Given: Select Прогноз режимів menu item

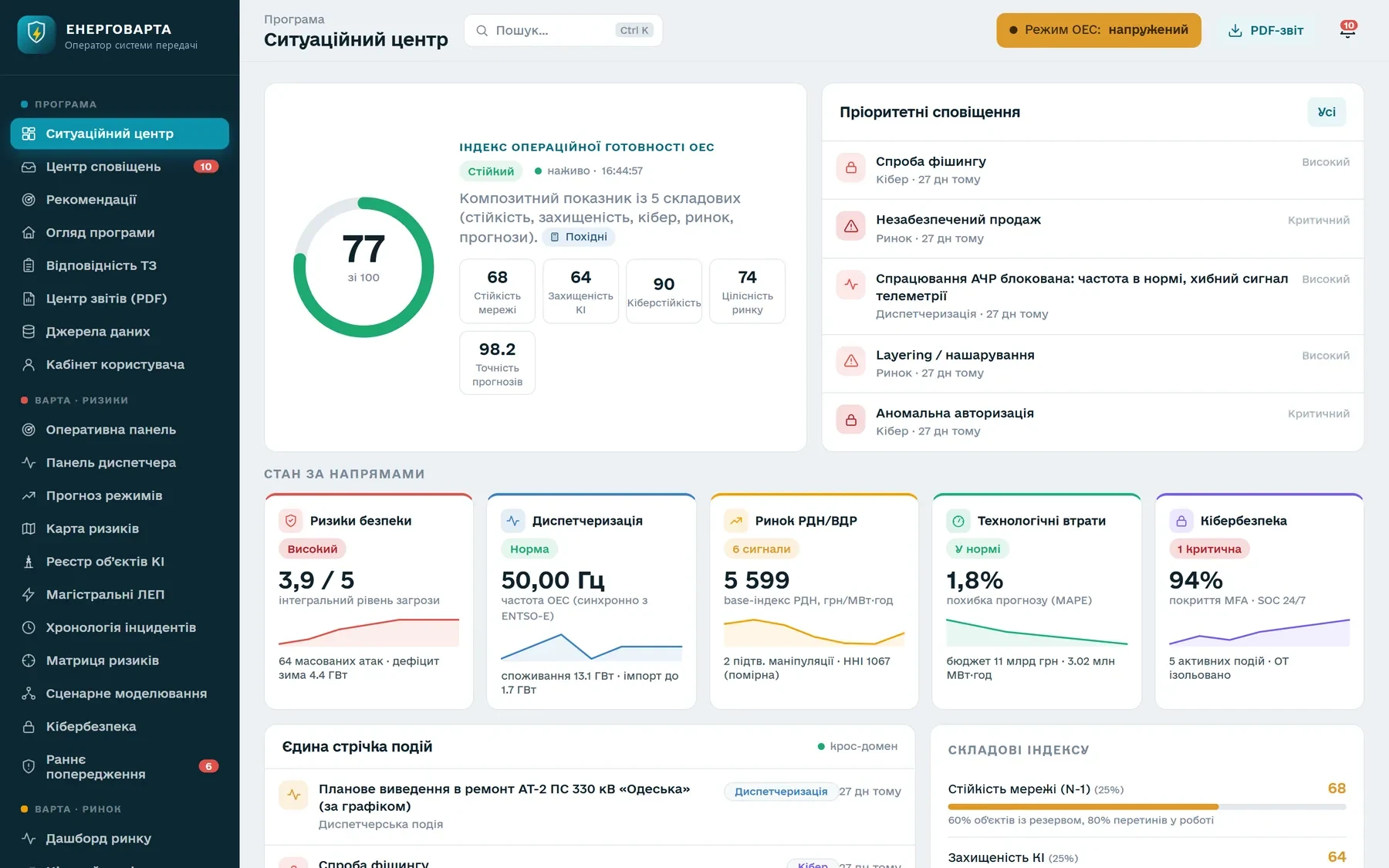Looking at the screenshot, I should (120, 495).
